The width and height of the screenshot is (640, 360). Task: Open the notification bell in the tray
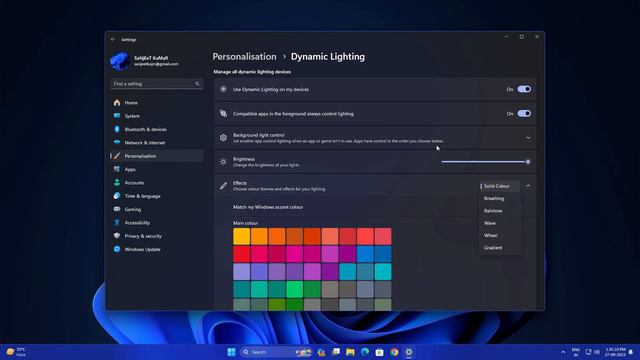click(631, 352)
